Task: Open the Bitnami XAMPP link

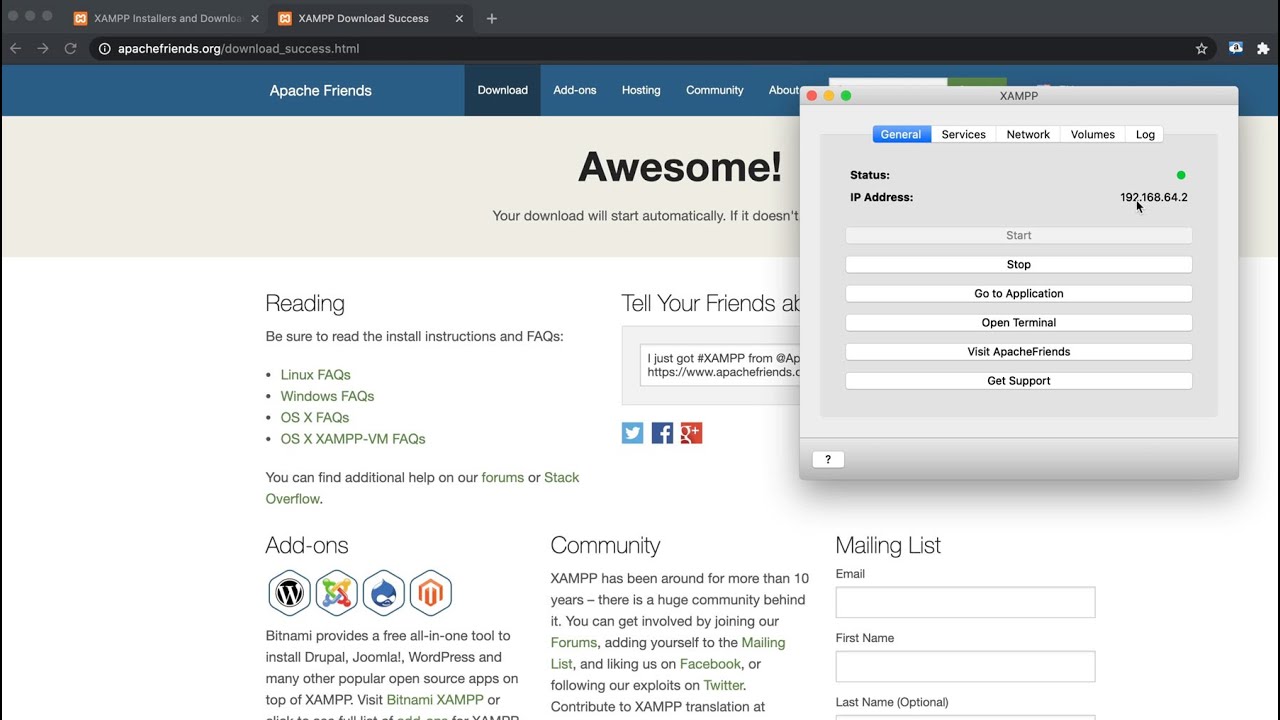Action: pyautogui.click(x=435, y=700)
